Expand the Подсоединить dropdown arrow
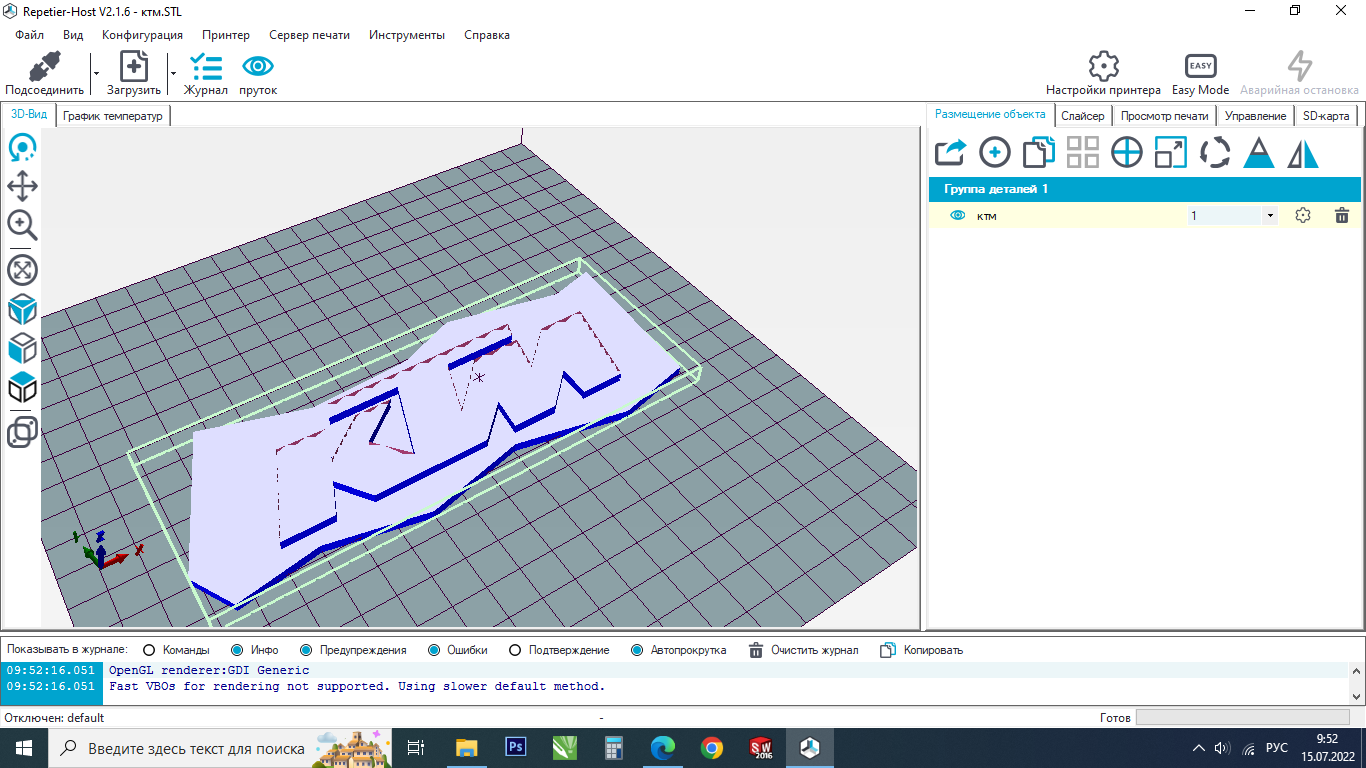This screenshot has width=1366, height=768. coord(96,73)
